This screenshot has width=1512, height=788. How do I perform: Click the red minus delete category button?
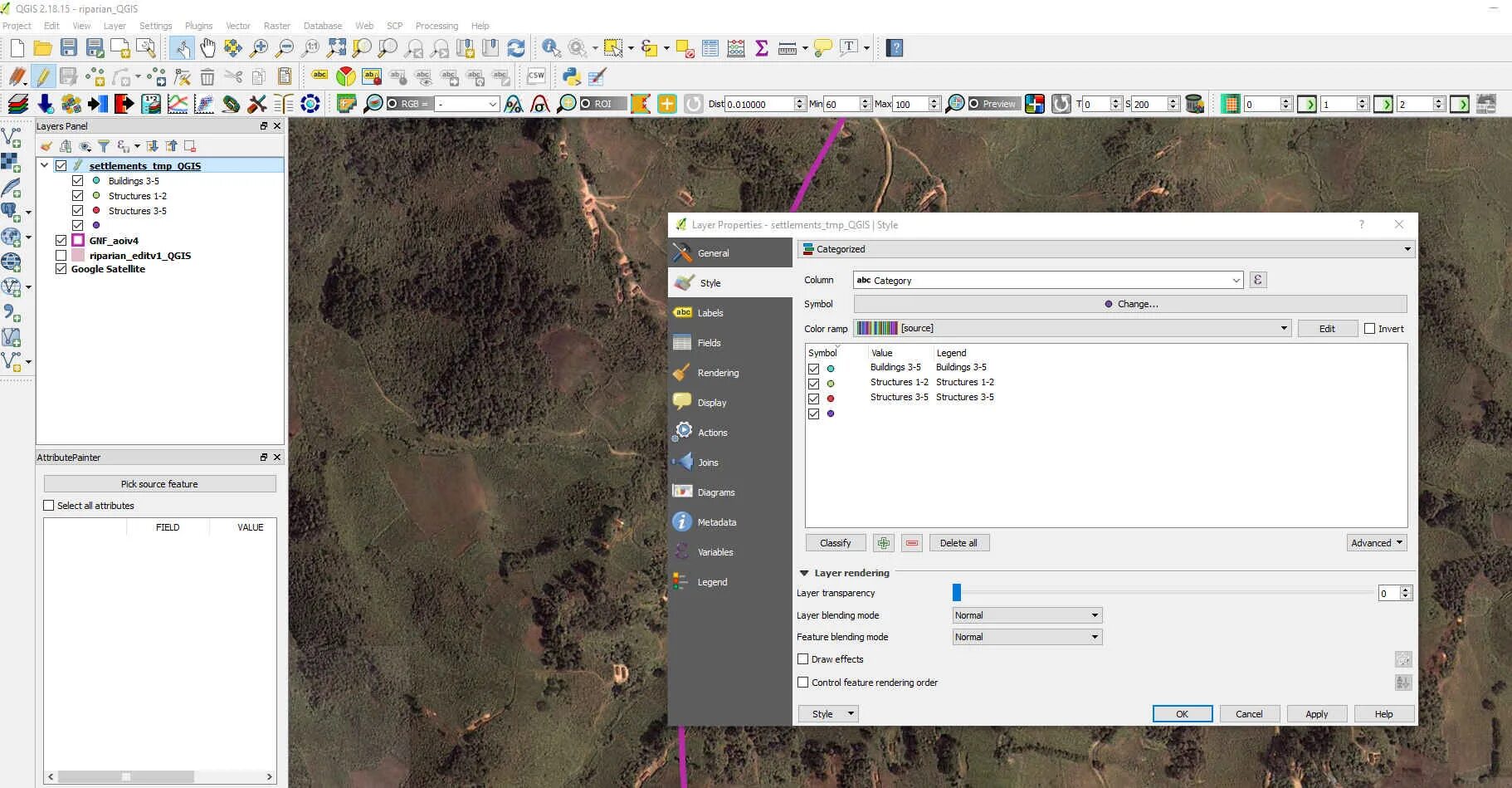pos(912,543)
